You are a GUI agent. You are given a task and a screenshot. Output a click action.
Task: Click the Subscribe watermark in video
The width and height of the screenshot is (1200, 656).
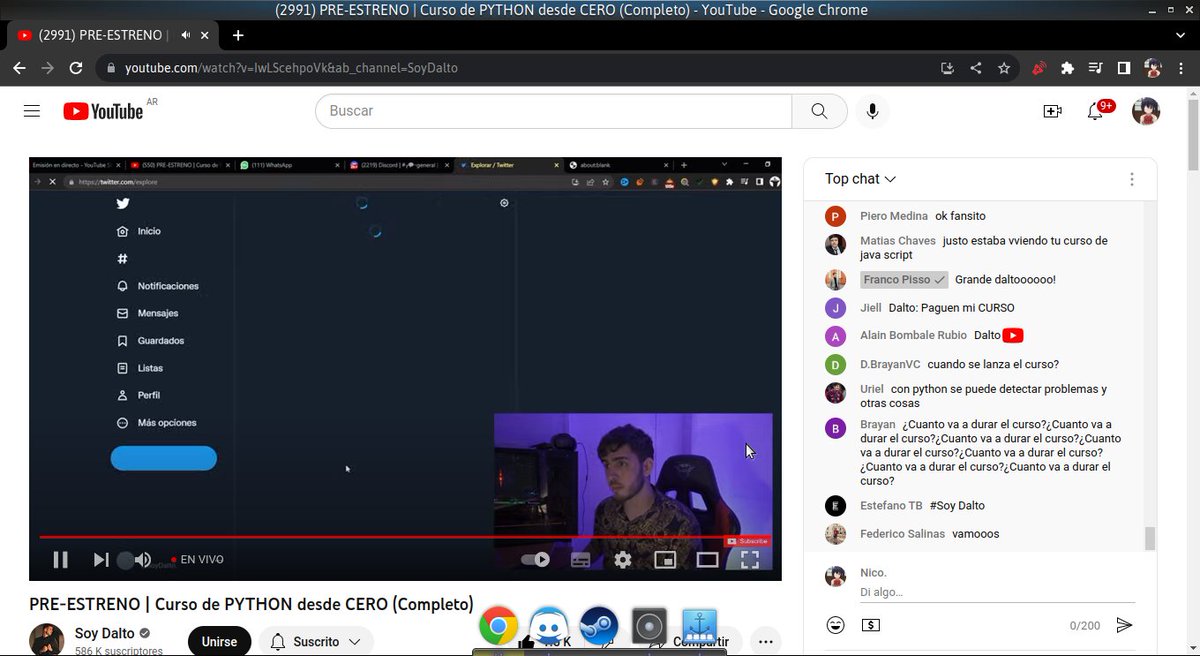tap(747, 541)
